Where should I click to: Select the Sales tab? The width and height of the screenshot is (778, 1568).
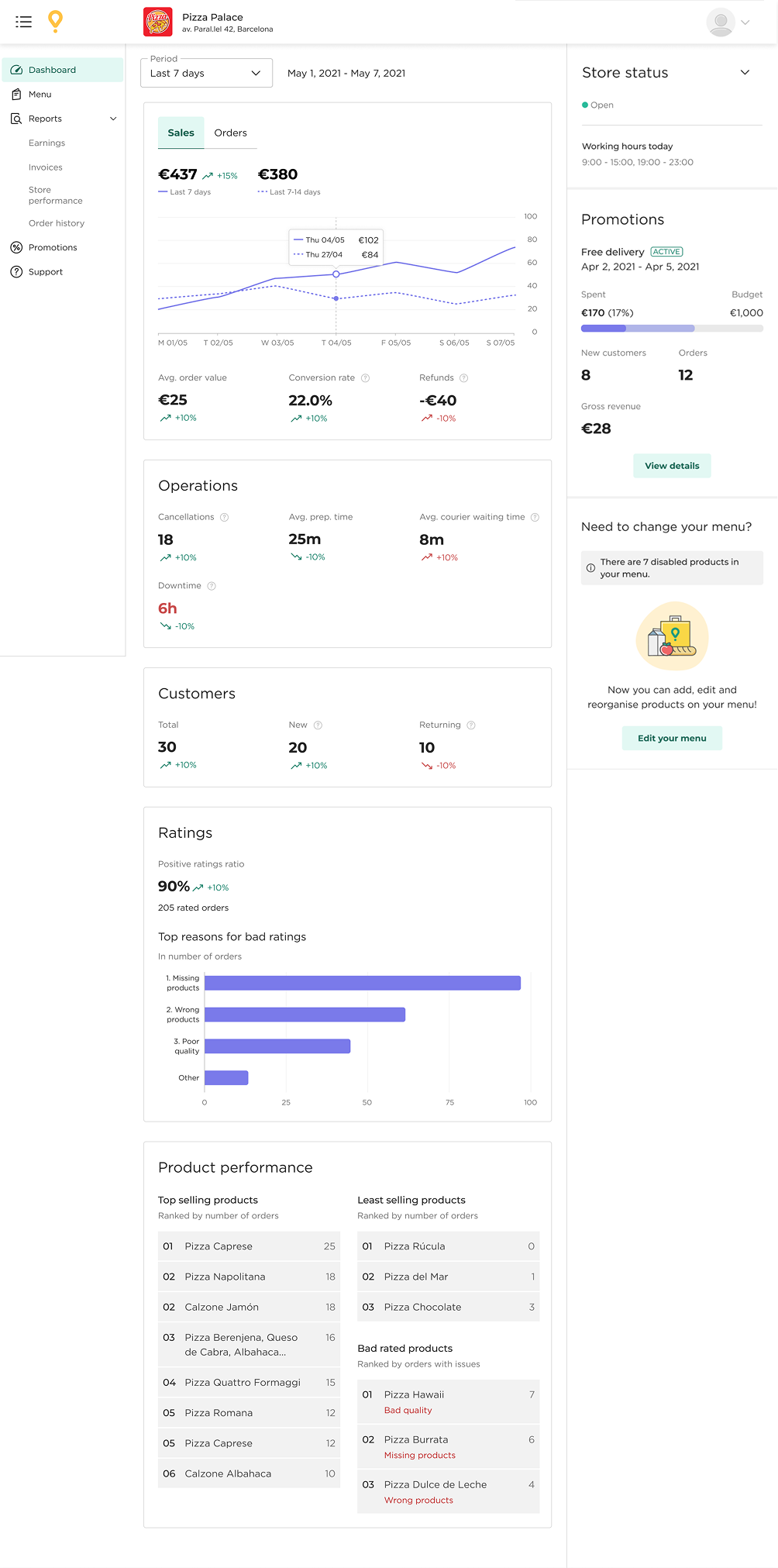click(181, 133)
